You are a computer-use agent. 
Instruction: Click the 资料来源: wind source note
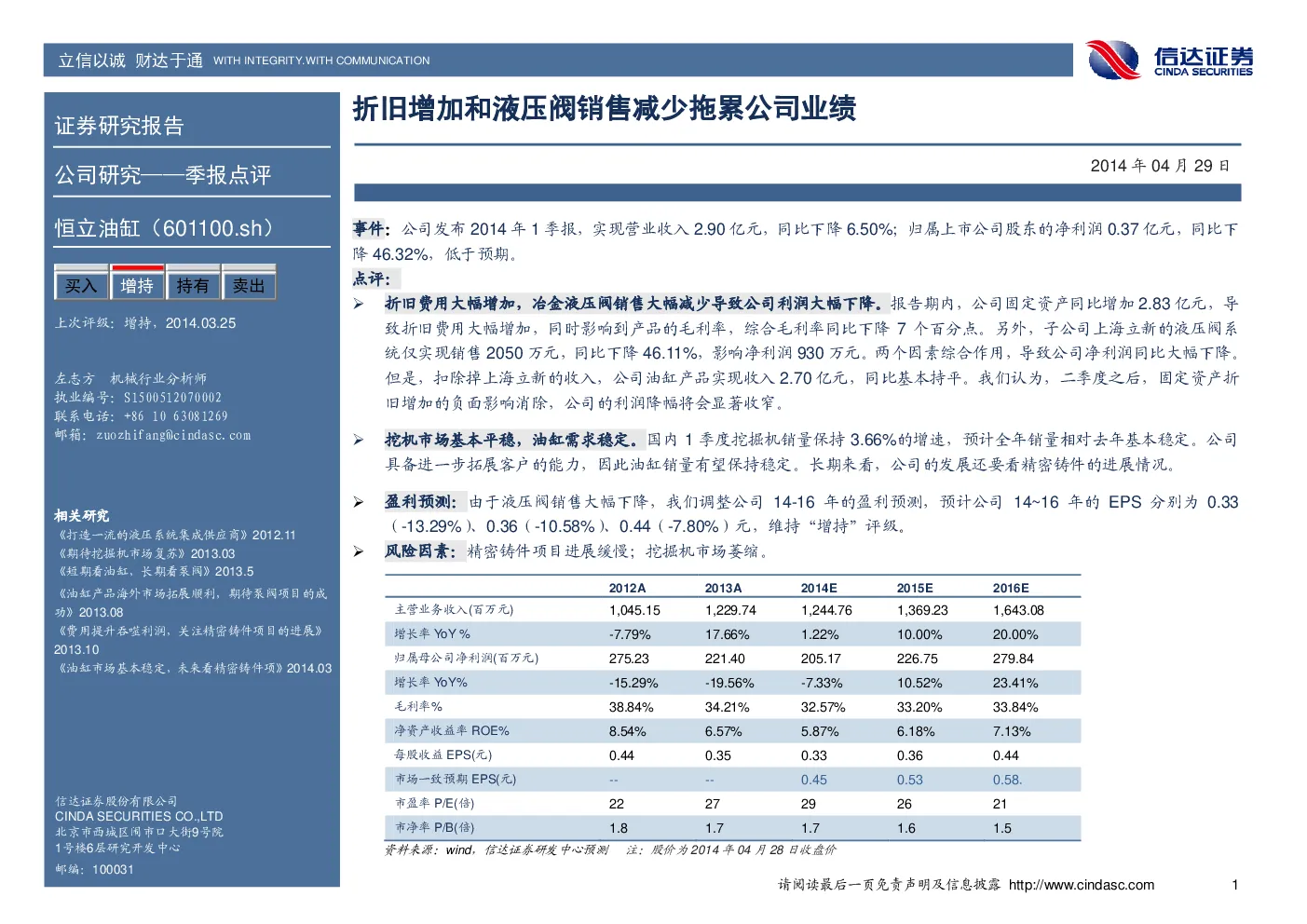(497, 850)
